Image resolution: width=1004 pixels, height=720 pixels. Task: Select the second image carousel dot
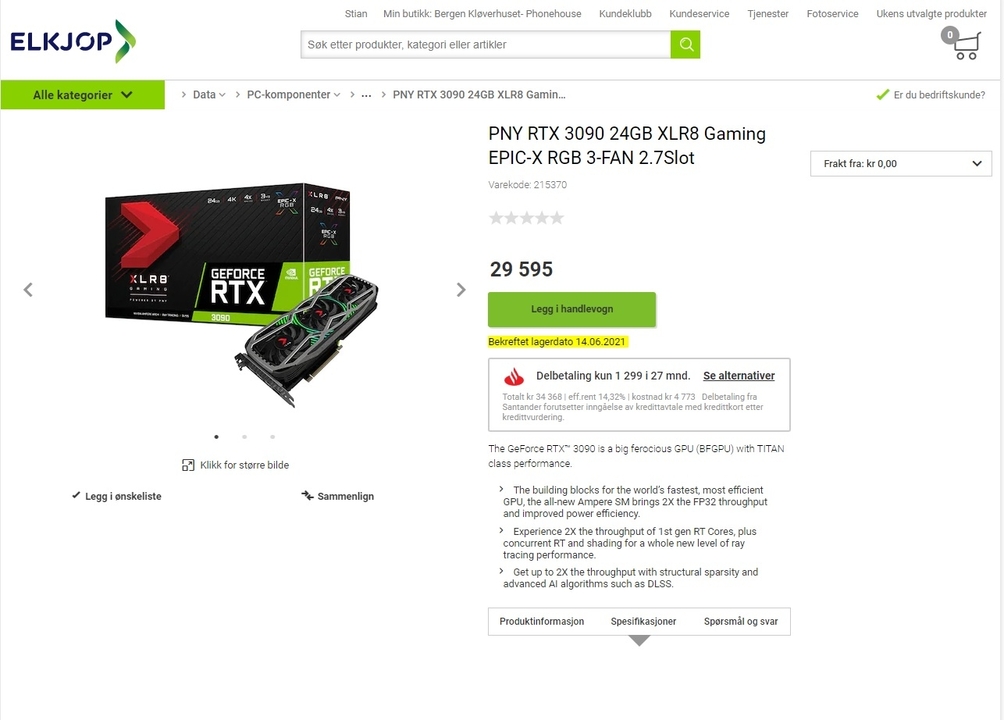click(245, 437)
